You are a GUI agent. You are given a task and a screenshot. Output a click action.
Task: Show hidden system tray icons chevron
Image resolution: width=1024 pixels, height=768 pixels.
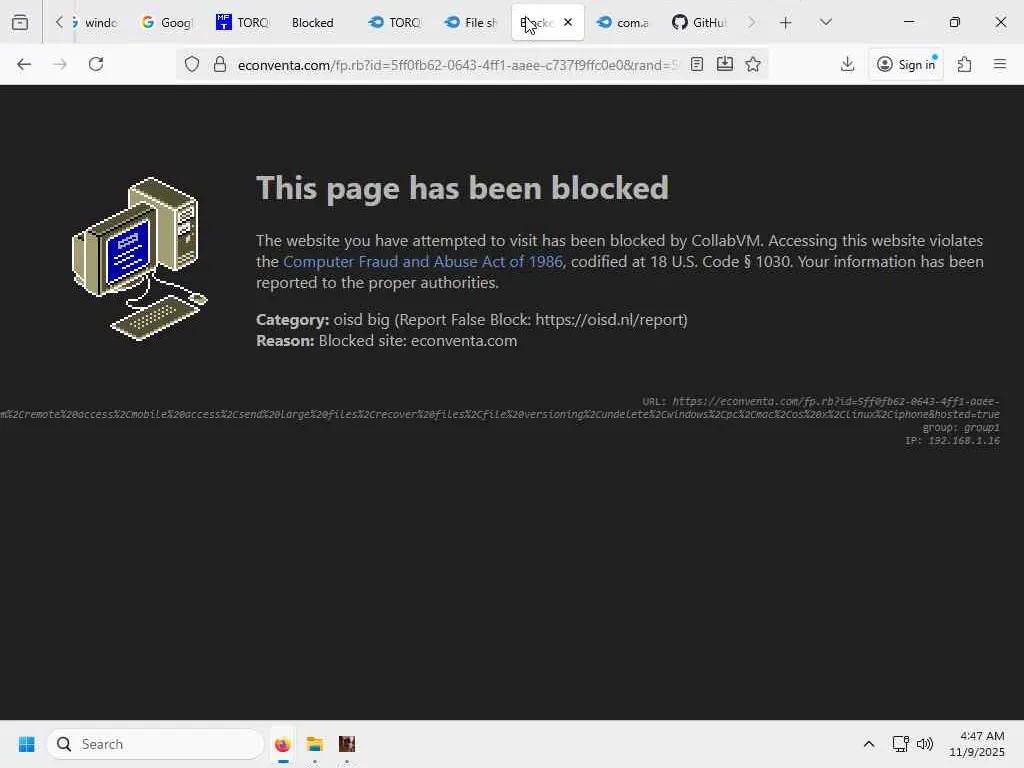point(869,744)
